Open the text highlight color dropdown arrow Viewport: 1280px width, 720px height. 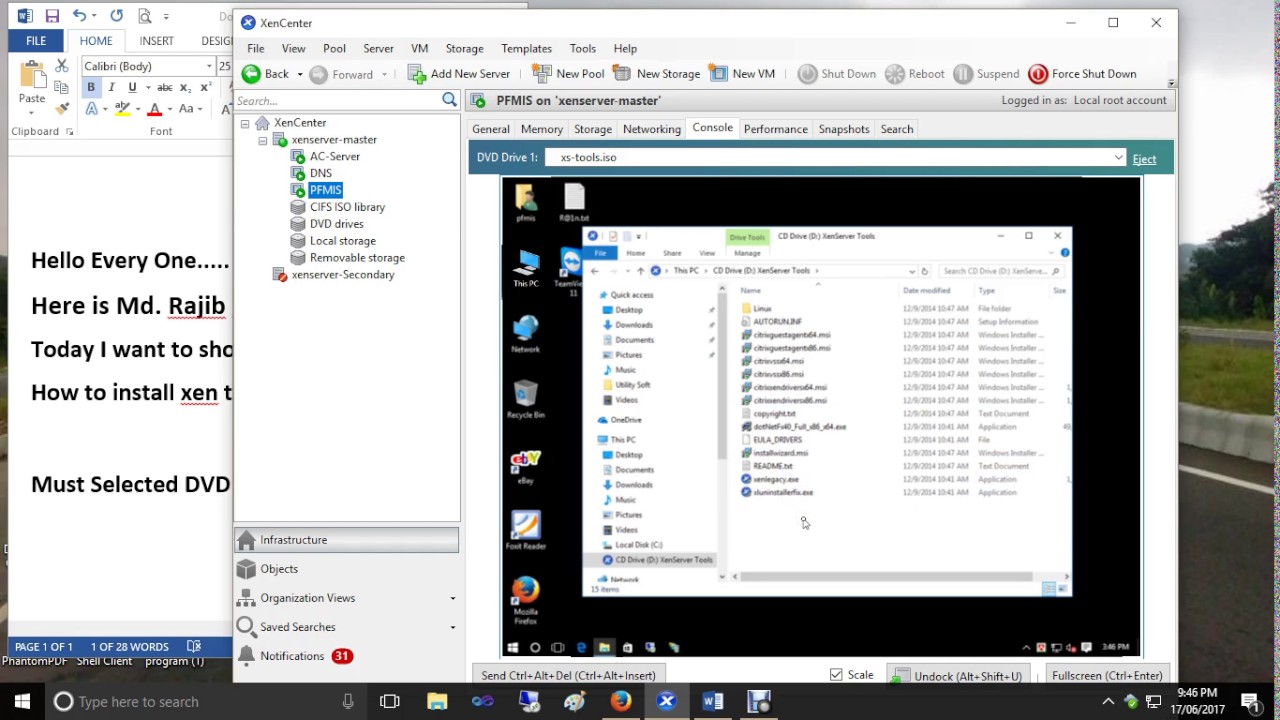click(137, 109)
